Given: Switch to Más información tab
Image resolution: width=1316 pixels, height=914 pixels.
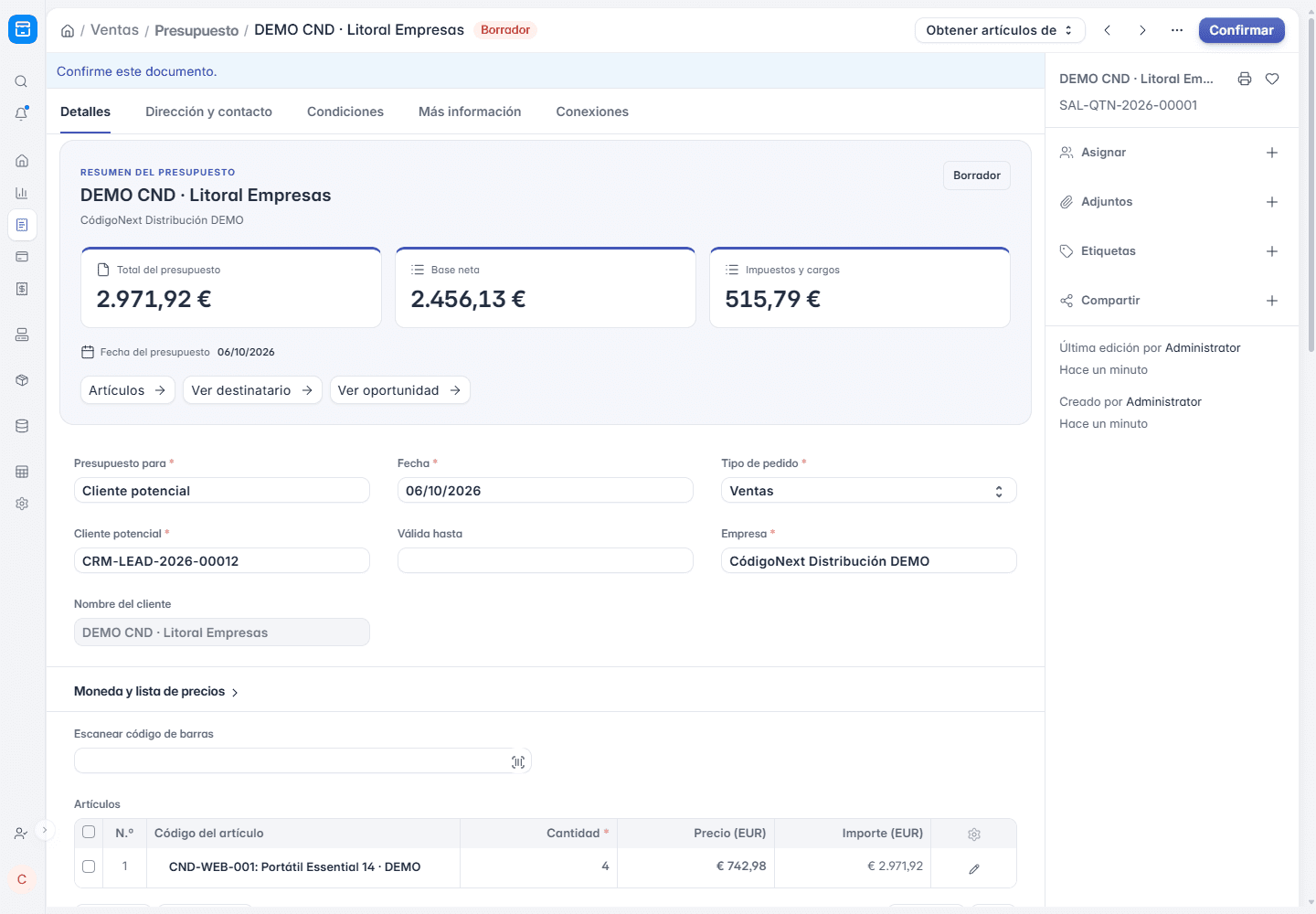Looking at the screenshot, I should pyautogui.click(x=470, y=112).
